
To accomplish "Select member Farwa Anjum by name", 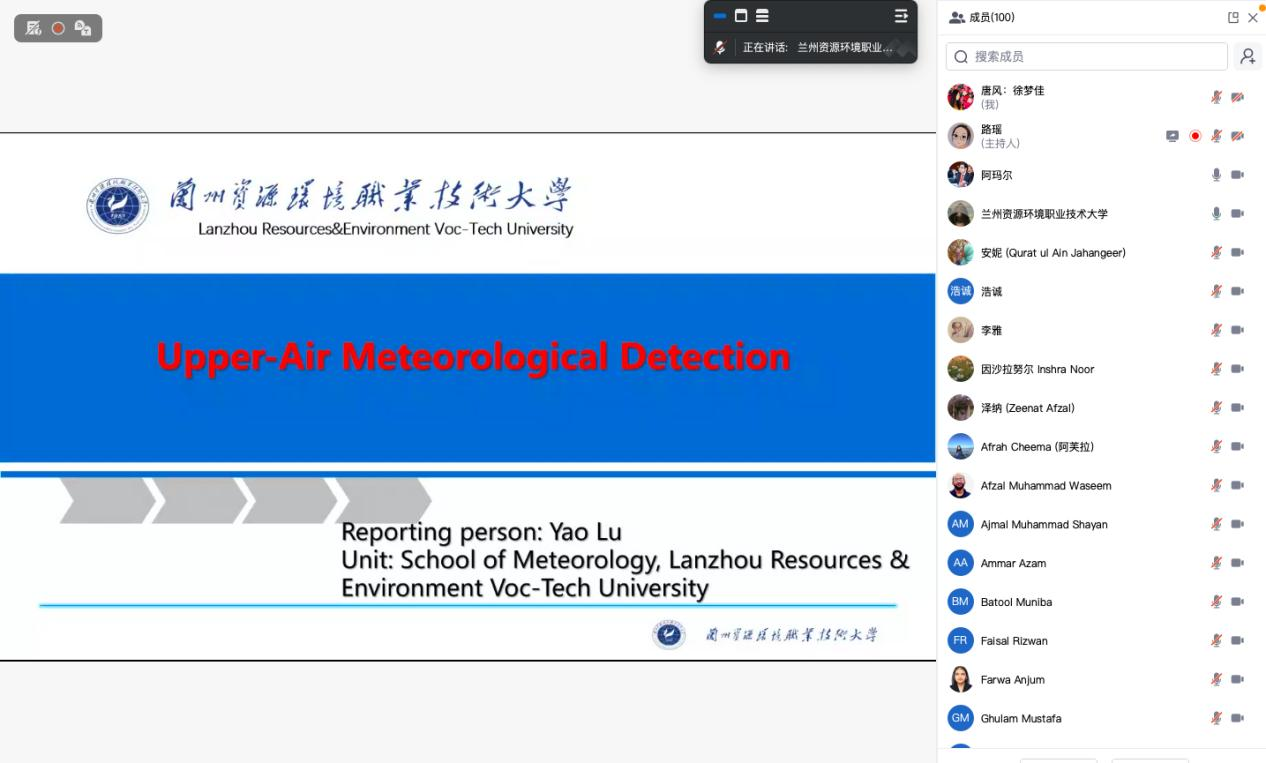I will tap(1012, 679).
